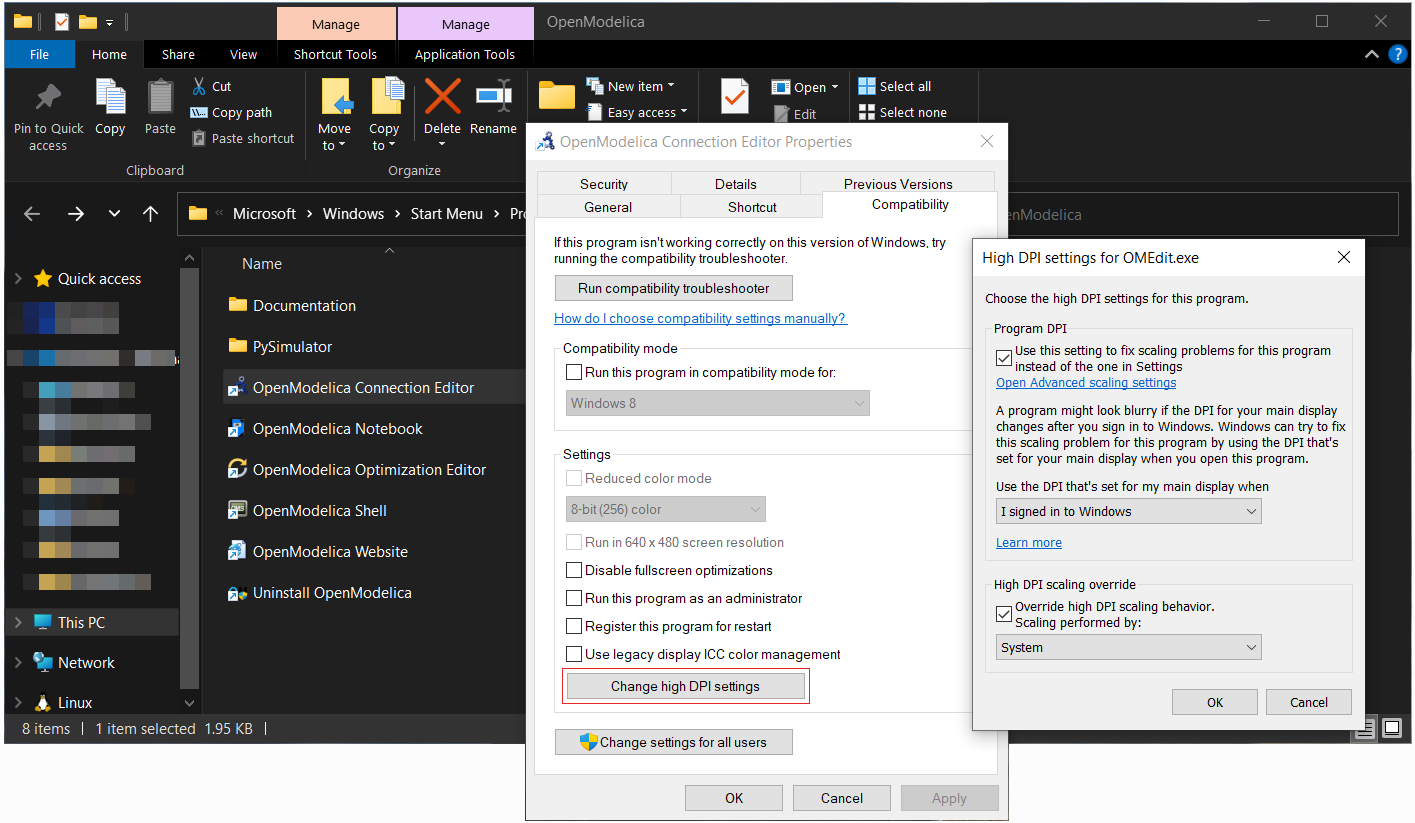Screen dimensions: 1415x823
Task: Switch to the Previous Versions tab
Action: click(898, 183)
